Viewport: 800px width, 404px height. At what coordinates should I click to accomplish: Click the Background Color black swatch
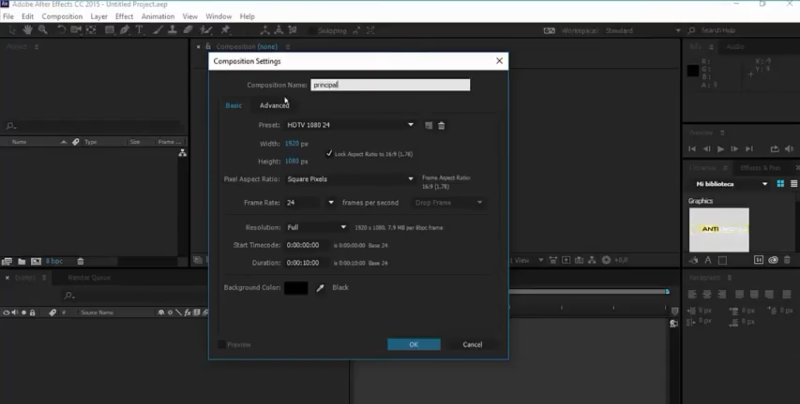[296, 288]
